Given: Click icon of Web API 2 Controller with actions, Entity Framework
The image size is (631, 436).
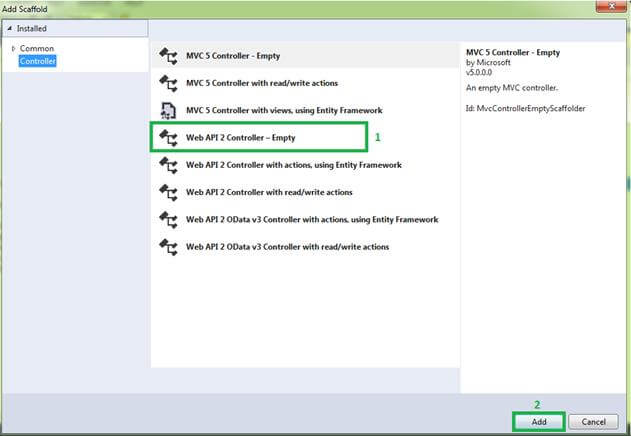Looking at the screenshot, I should [x=168, y=165].
